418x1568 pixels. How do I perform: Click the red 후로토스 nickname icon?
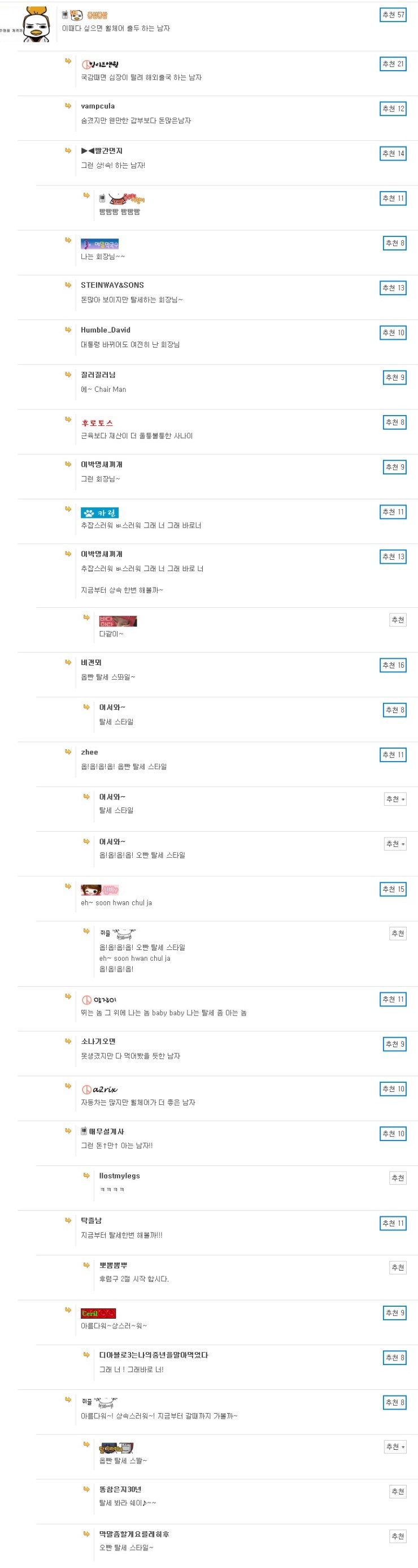tap(97, 422)
